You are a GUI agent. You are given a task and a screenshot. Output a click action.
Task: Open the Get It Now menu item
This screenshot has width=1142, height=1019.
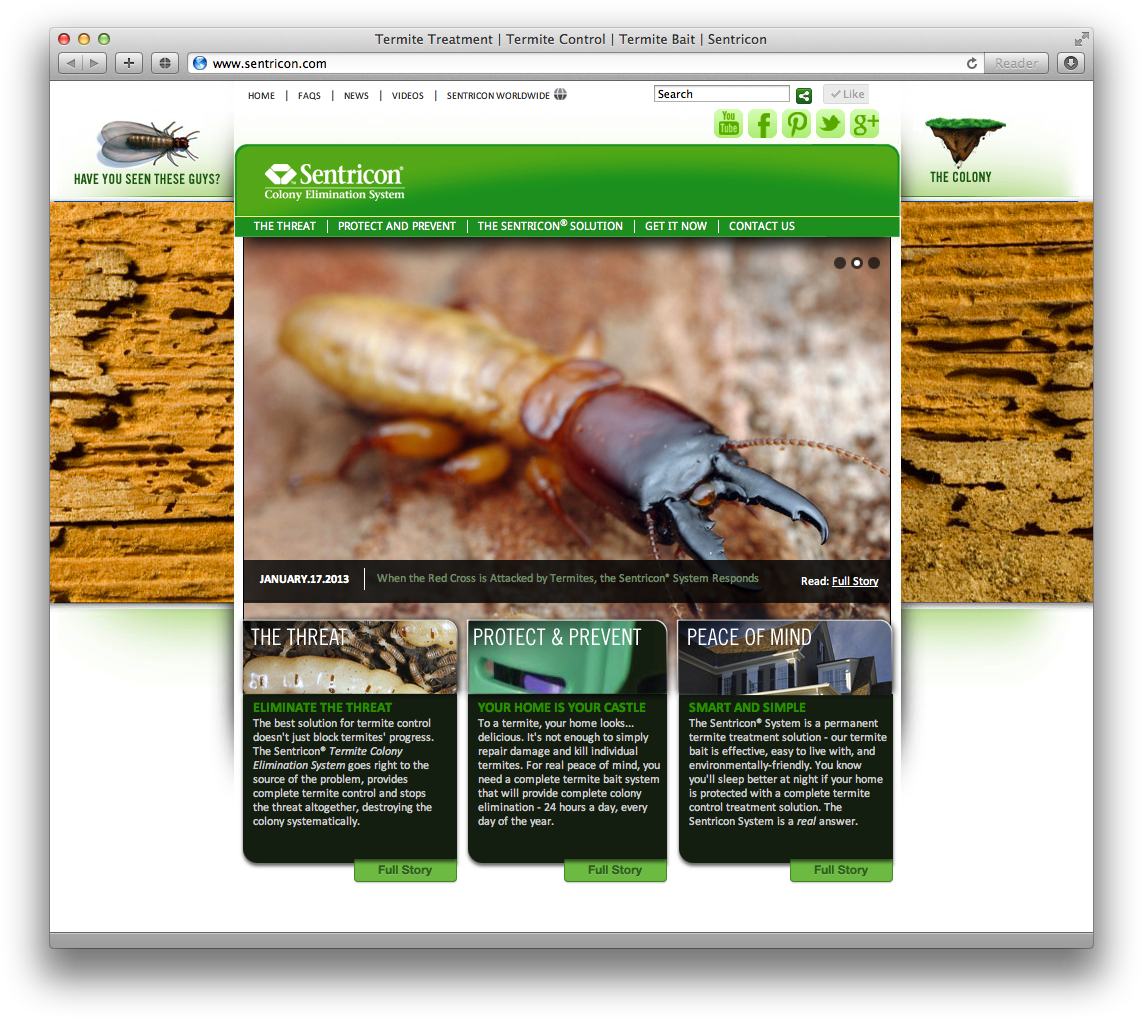click(676, 226)
